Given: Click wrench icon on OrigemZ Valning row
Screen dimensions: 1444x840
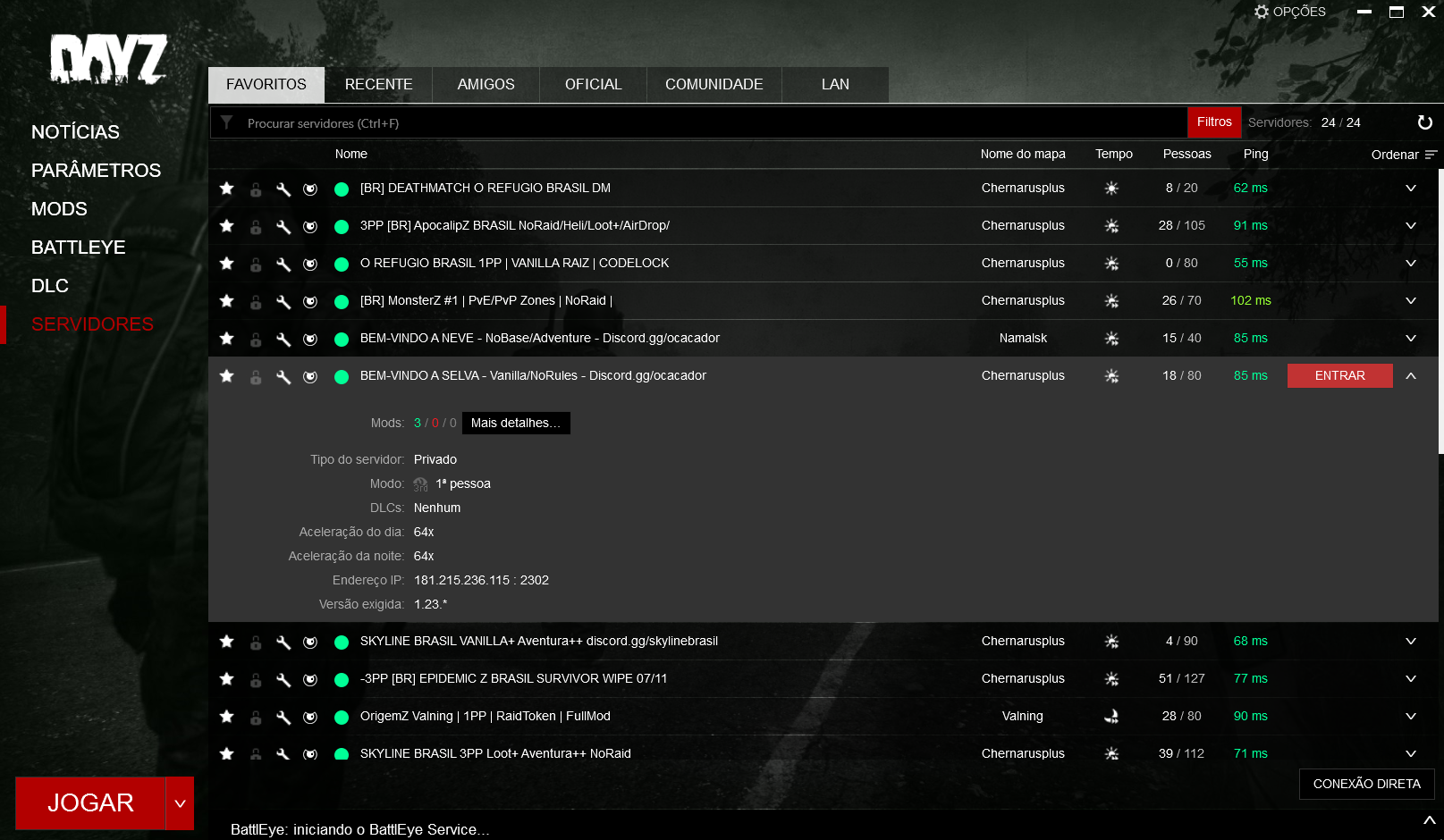Looking at the screenshot, I should [283, 718].
